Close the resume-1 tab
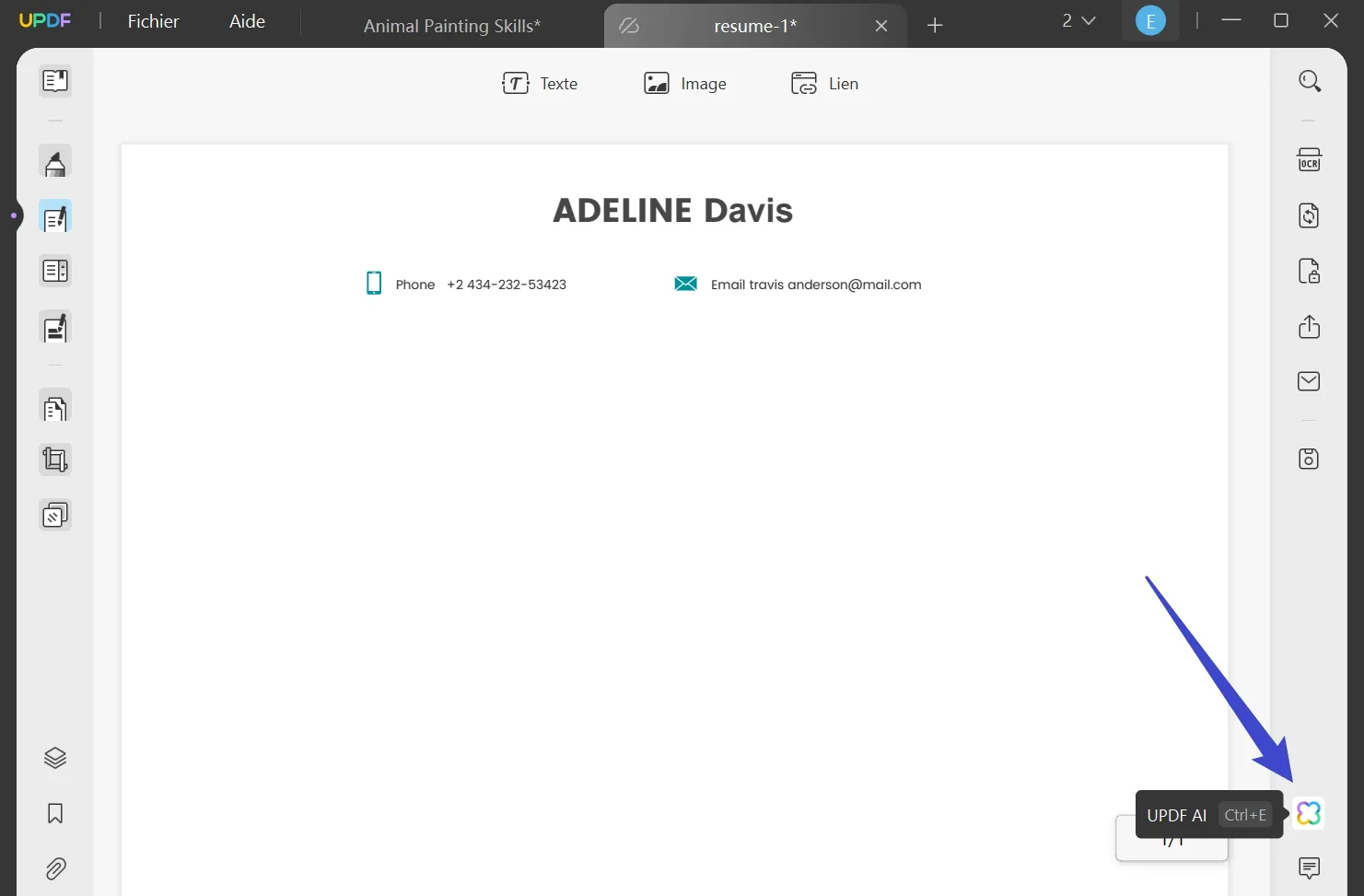The height and width of the screenshot is (896, 1364). 881,26
